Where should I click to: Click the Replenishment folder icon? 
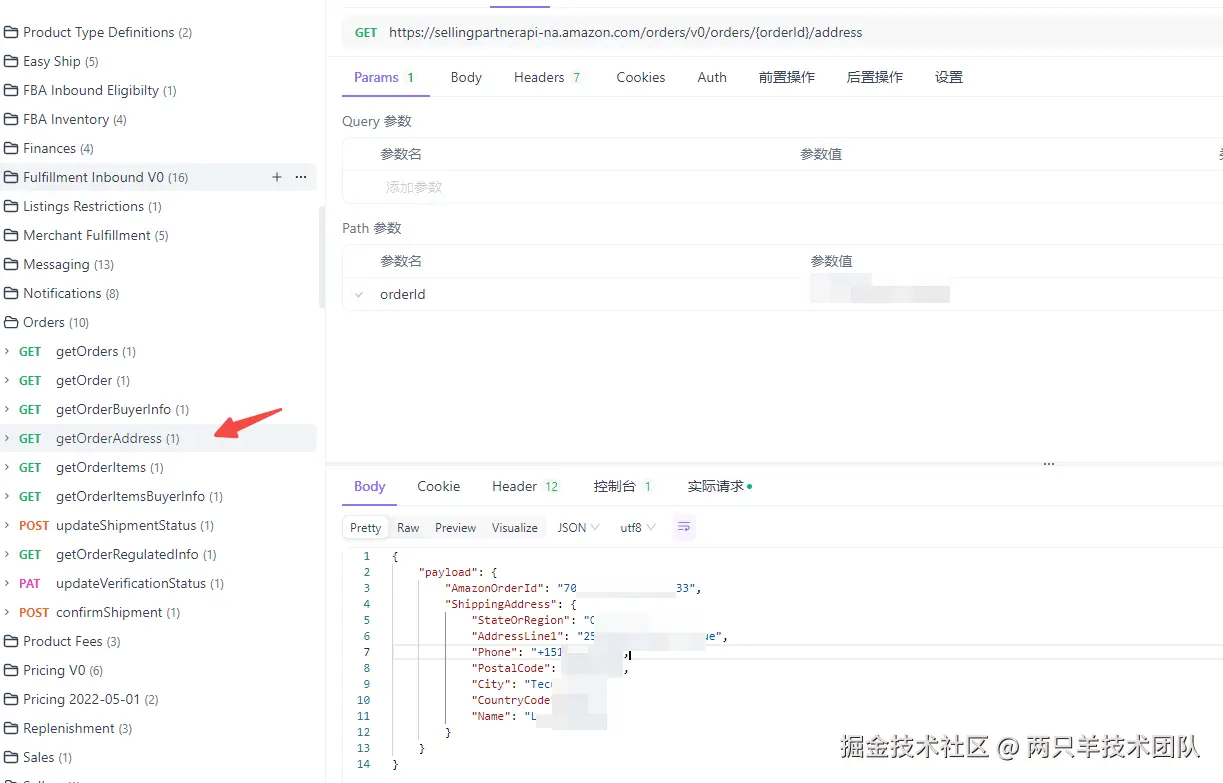[x=11, y=728]
